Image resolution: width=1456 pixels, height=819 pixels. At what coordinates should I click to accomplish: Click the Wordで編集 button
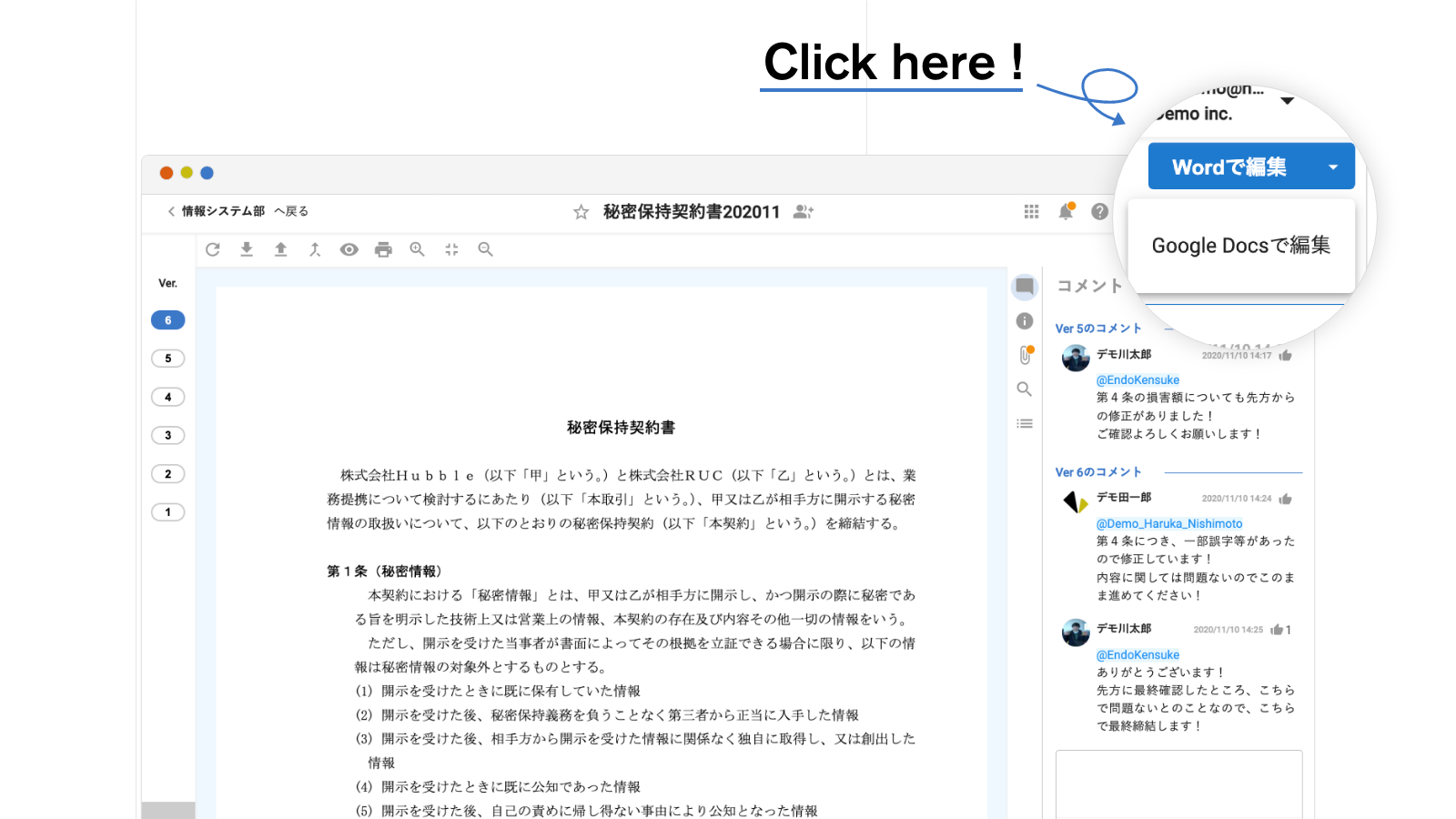(1229, 167)
